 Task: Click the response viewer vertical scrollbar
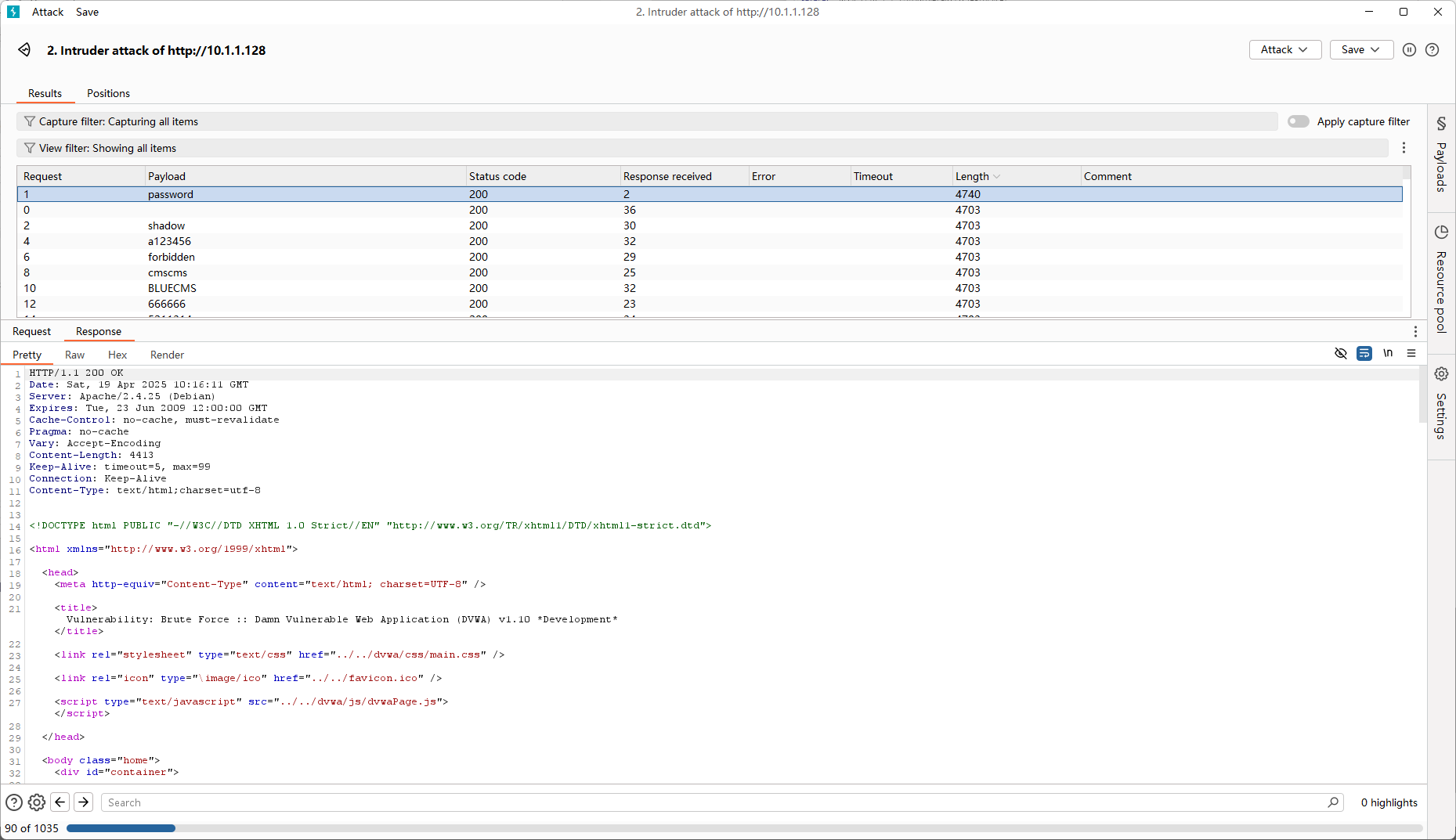coord(1422,395)
